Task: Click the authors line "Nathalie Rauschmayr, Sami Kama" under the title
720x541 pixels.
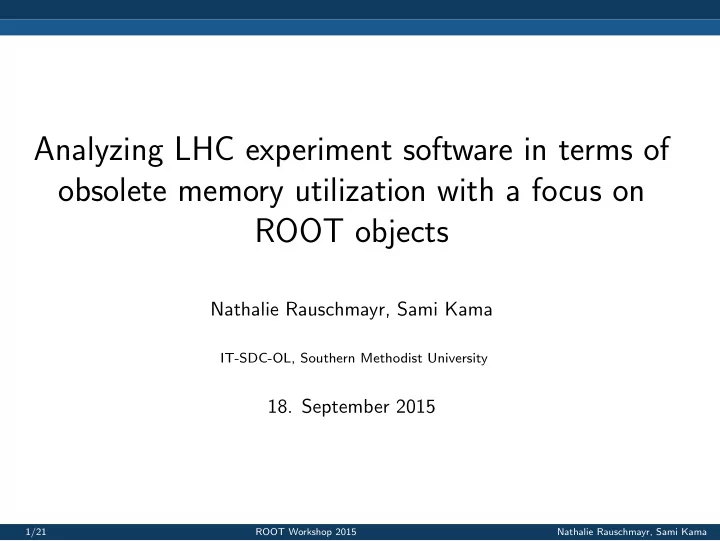Action: coord(351,309)
